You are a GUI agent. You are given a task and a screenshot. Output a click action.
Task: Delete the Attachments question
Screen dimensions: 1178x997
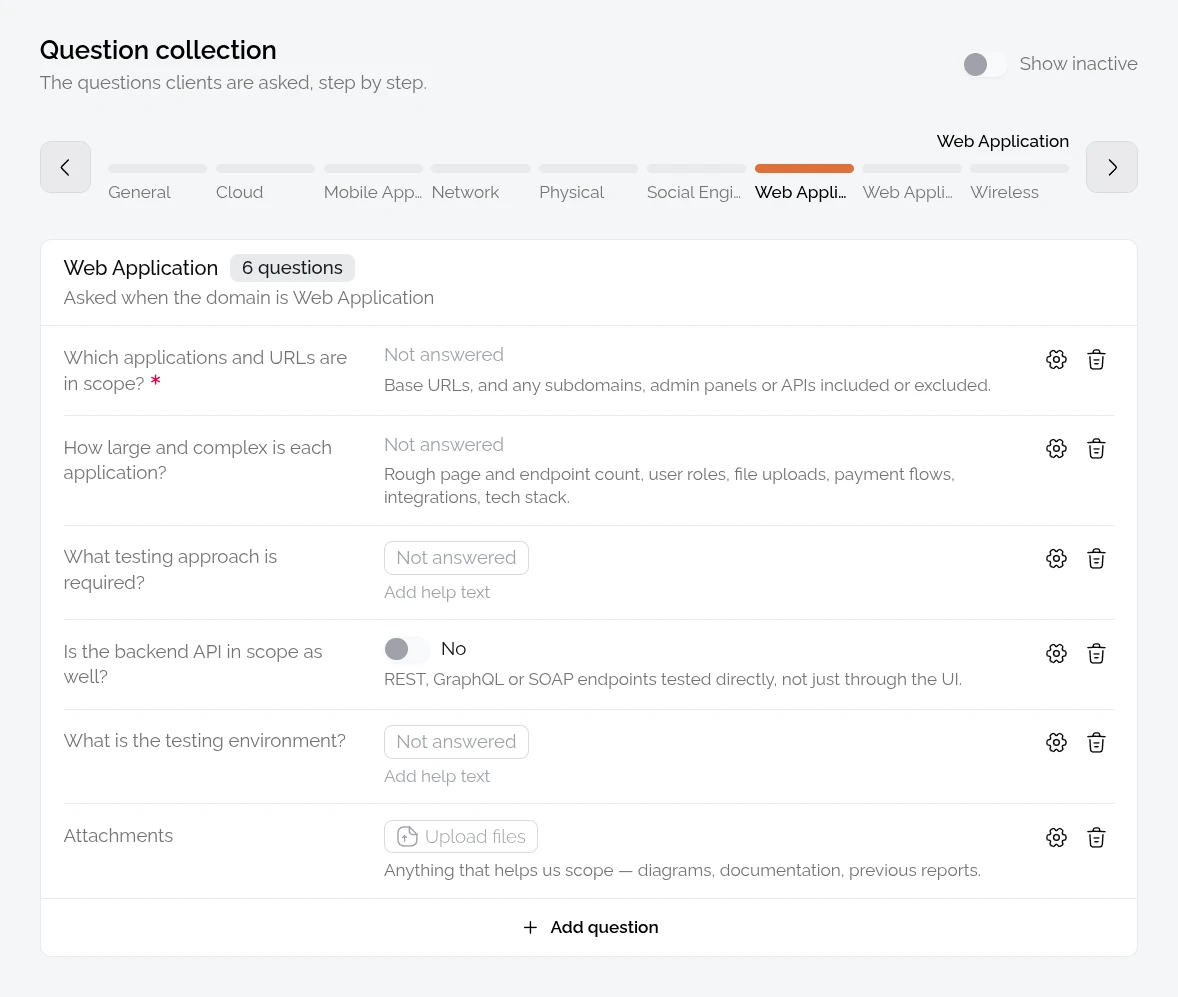pos(1095,837)
